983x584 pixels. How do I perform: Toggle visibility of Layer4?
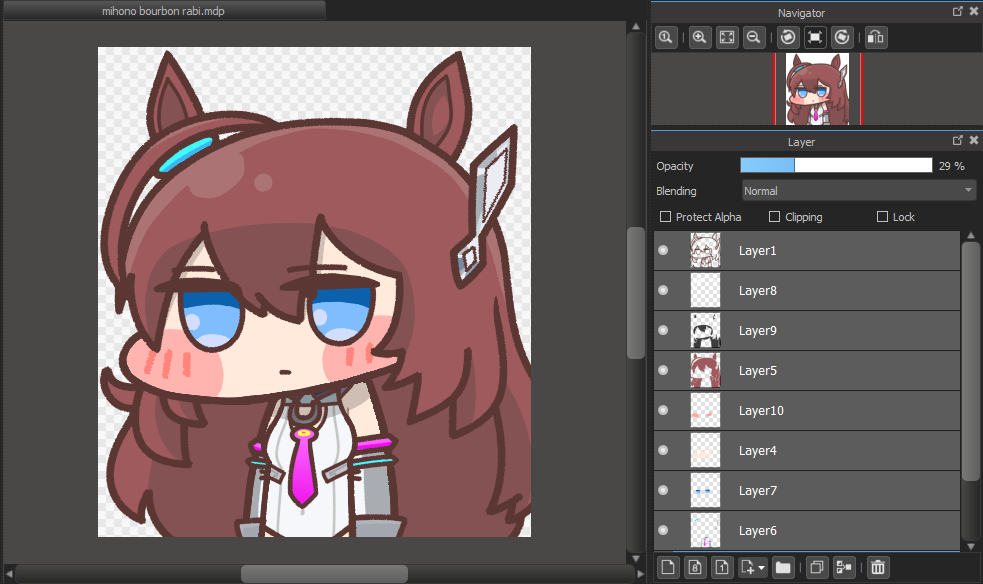click(663, 451)
